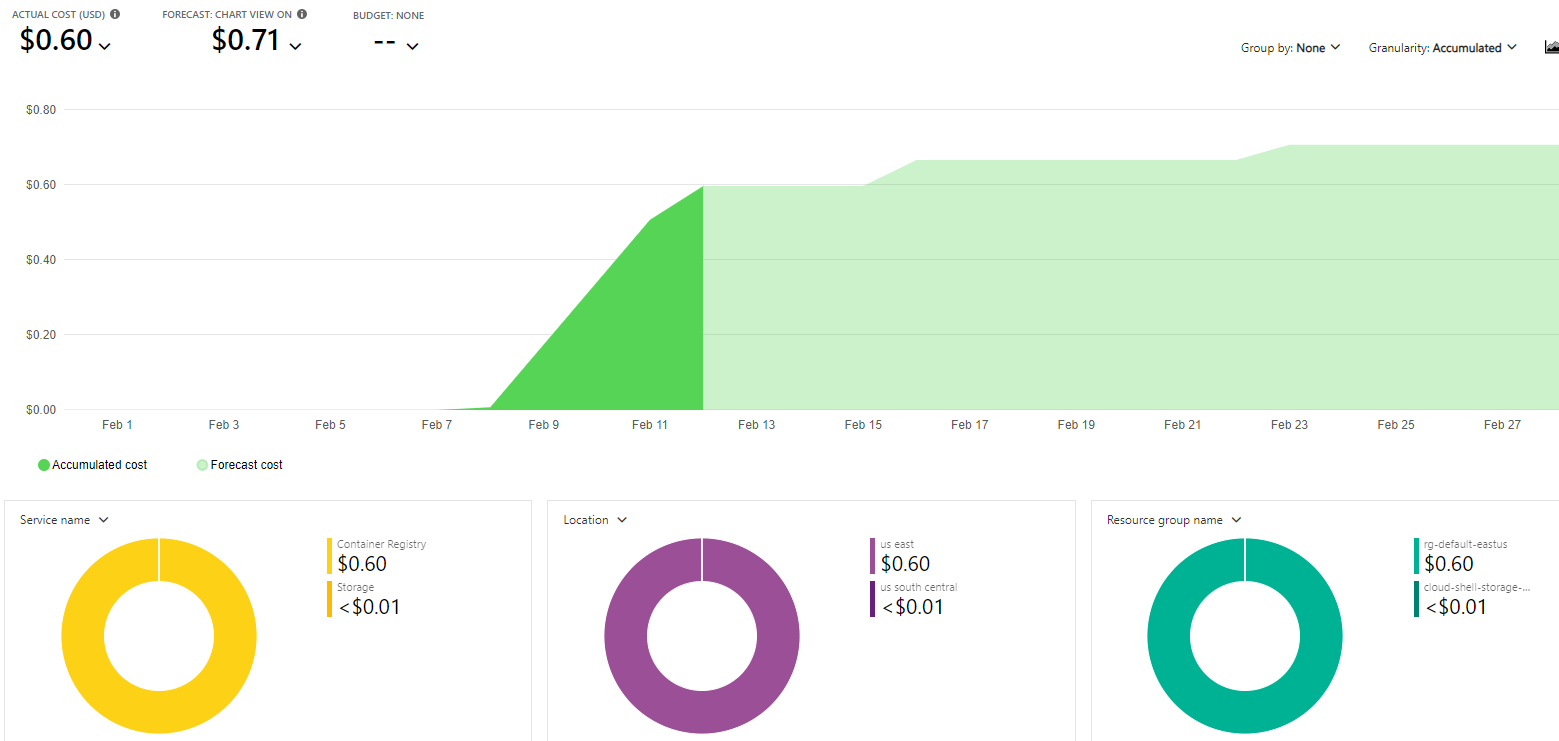Click the $0.60 value under Container Registry
This screenshot has width=1559, height=741.
(x=362, y=564)
